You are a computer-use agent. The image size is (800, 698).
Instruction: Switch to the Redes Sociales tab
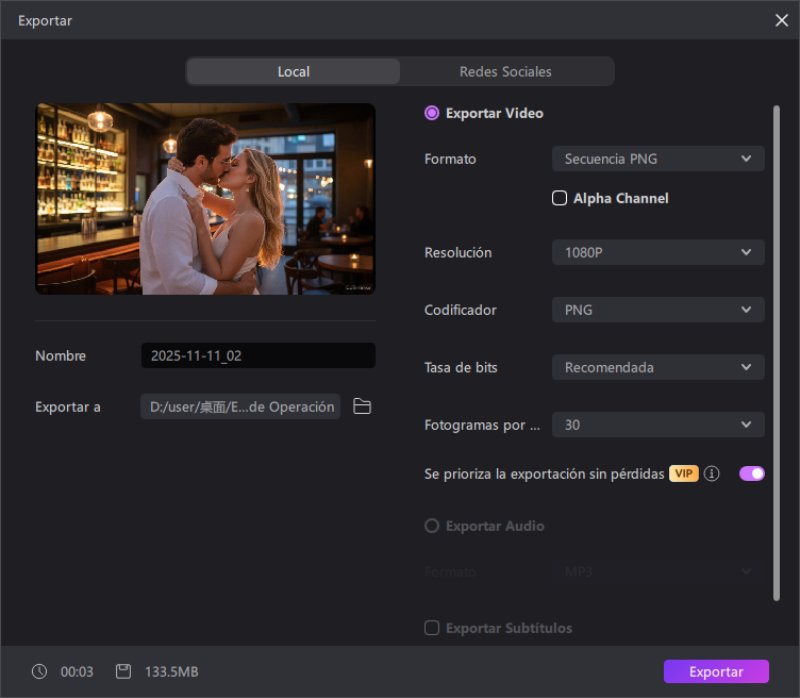click(x=505, y=71)
